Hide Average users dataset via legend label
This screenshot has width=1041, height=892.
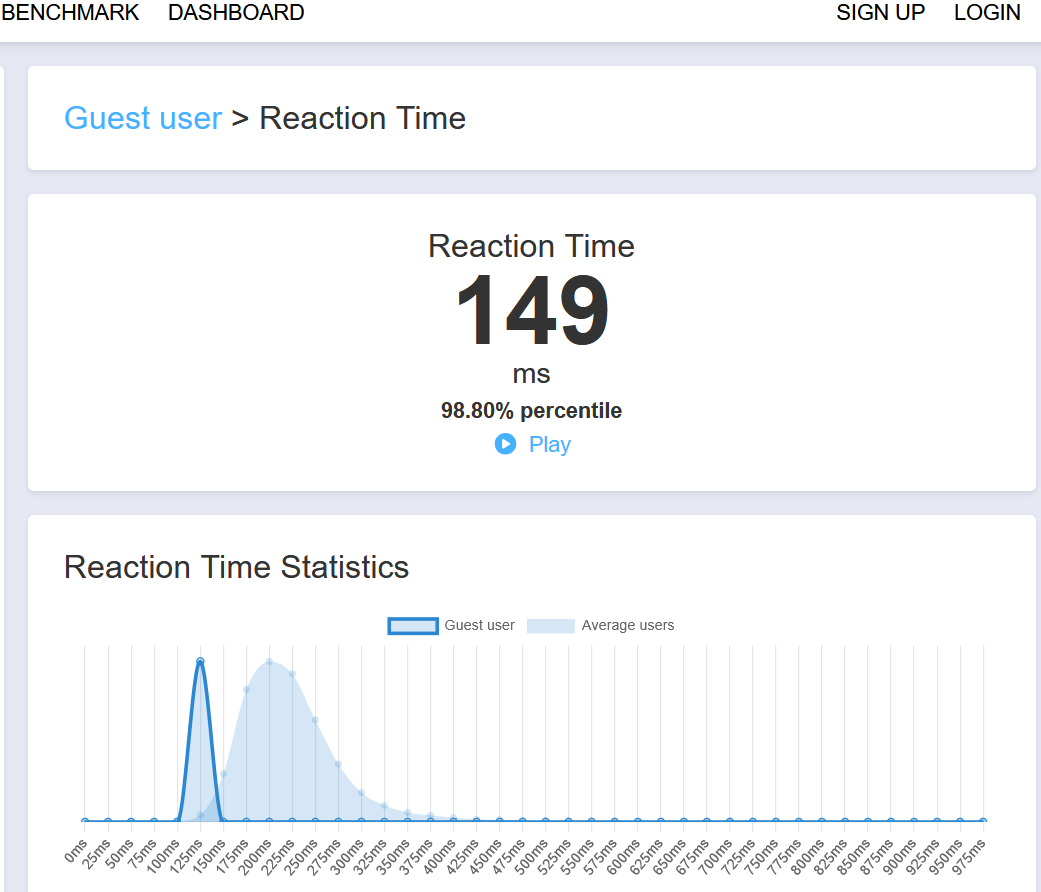[x=627, y=625]
